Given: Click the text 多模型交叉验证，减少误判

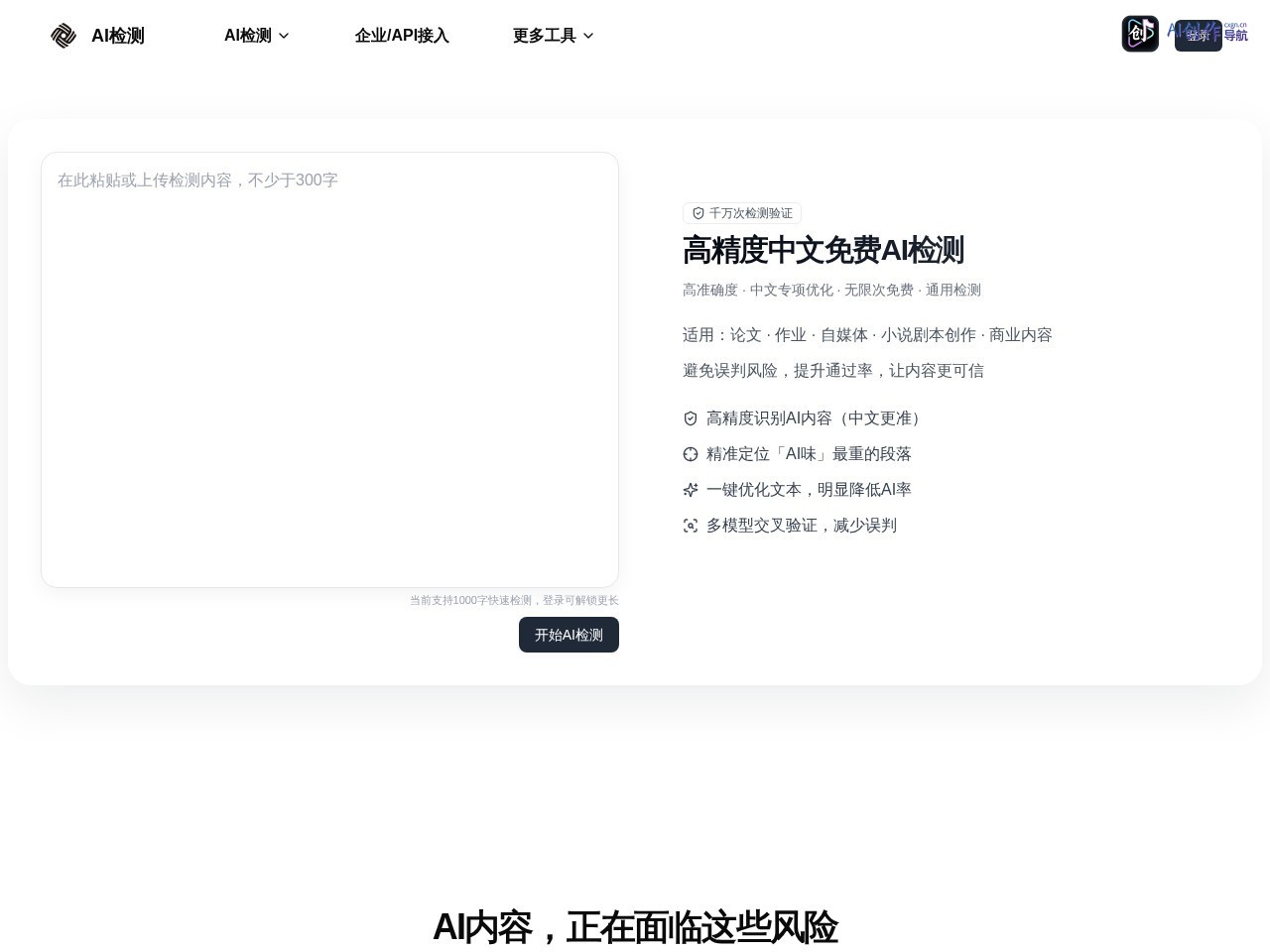Looking at the screenshot, I should pos(802,526).
